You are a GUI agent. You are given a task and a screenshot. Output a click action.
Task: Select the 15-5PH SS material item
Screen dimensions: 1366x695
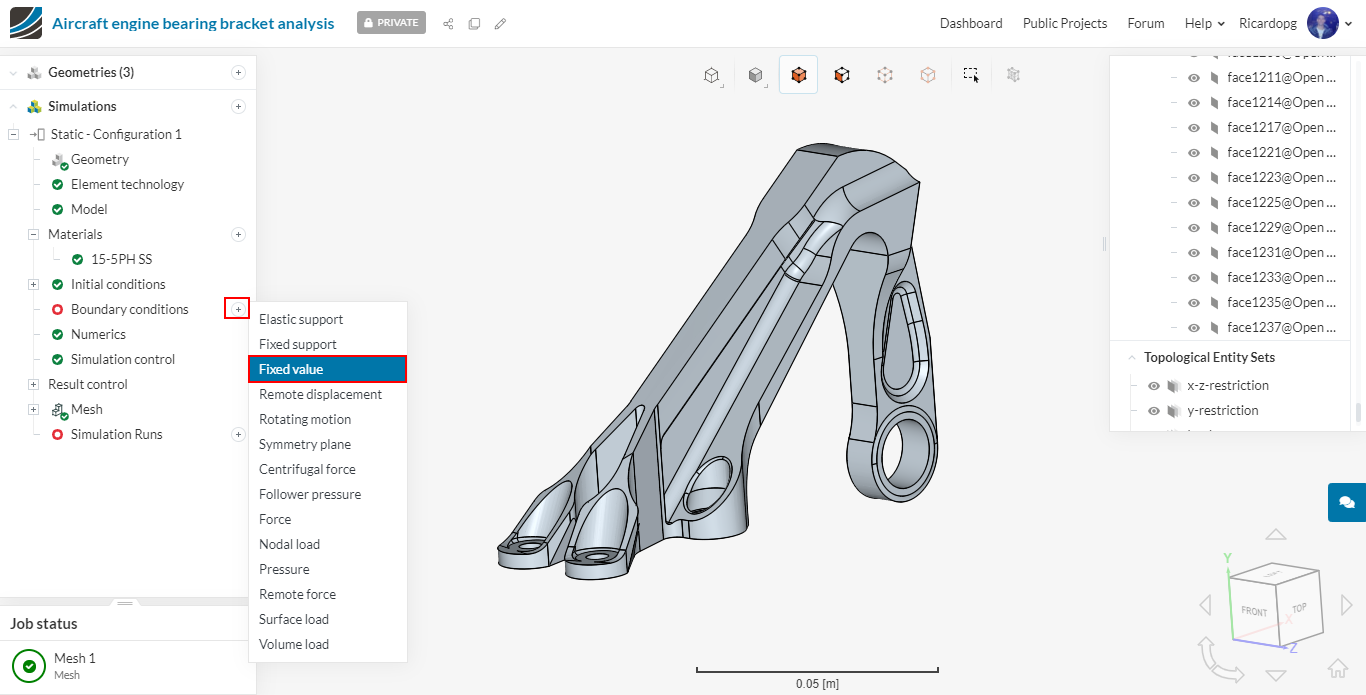pos(121,260)
